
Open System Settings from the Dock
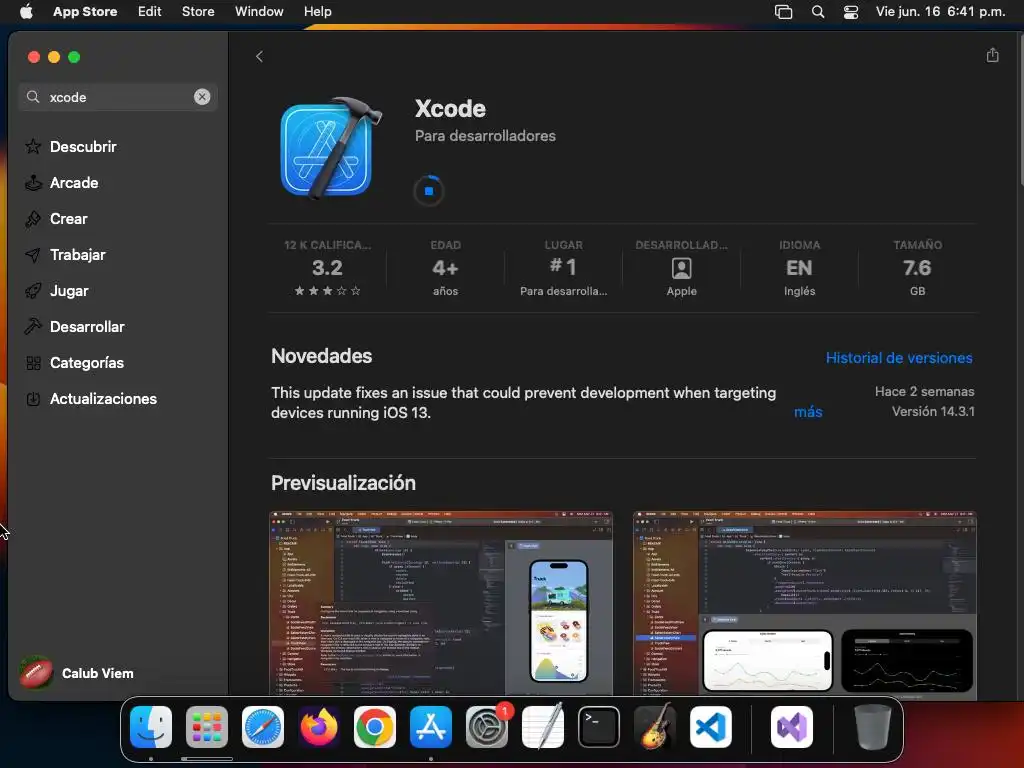487,727
